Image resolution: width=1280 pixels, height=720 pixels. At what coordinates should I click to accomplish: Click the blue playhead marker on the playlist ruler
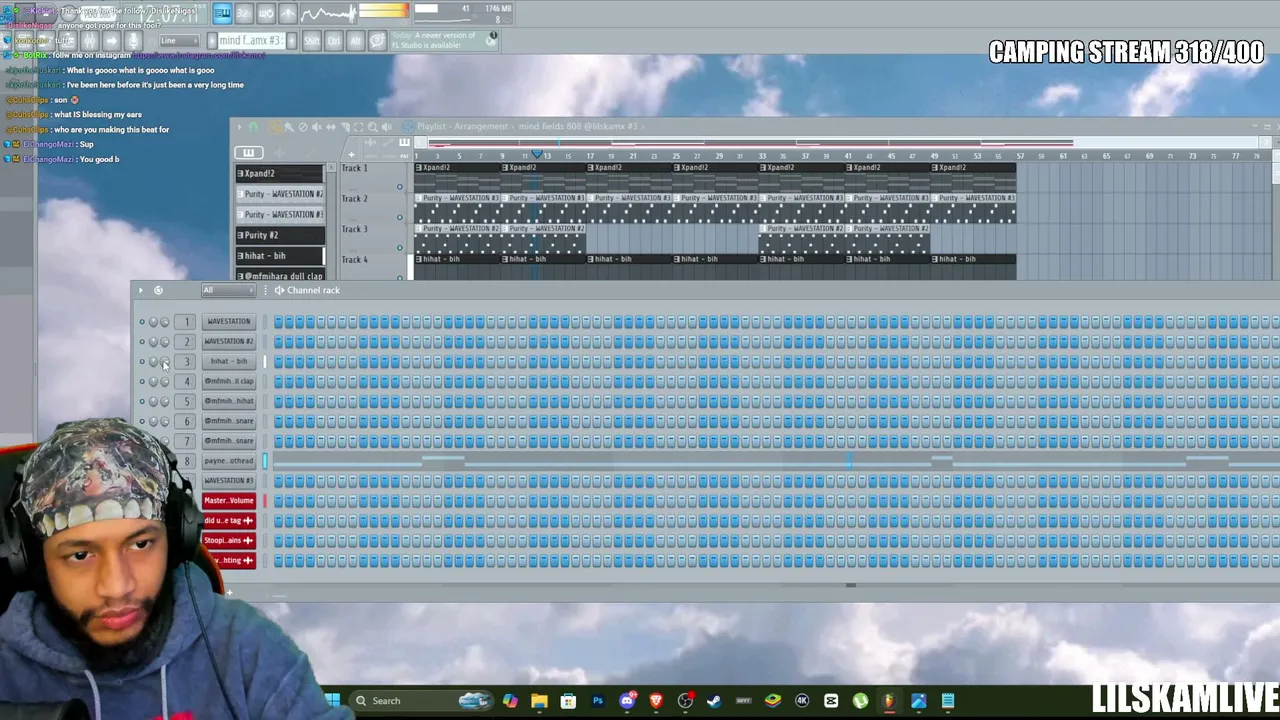click(x=537, y=154)
